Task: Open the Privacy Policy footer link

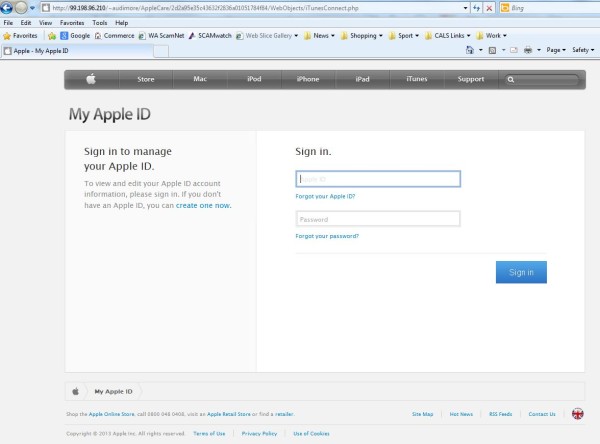Action: [x=259, y=434]
